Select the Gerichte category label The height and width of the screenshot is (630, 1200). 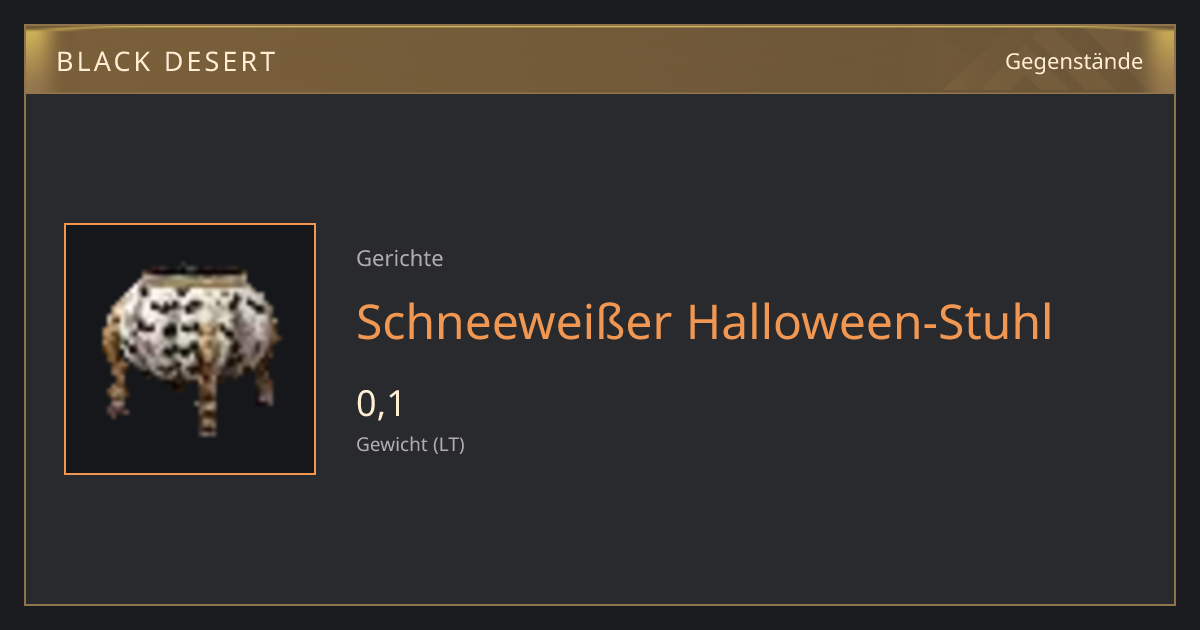(400, 259)
